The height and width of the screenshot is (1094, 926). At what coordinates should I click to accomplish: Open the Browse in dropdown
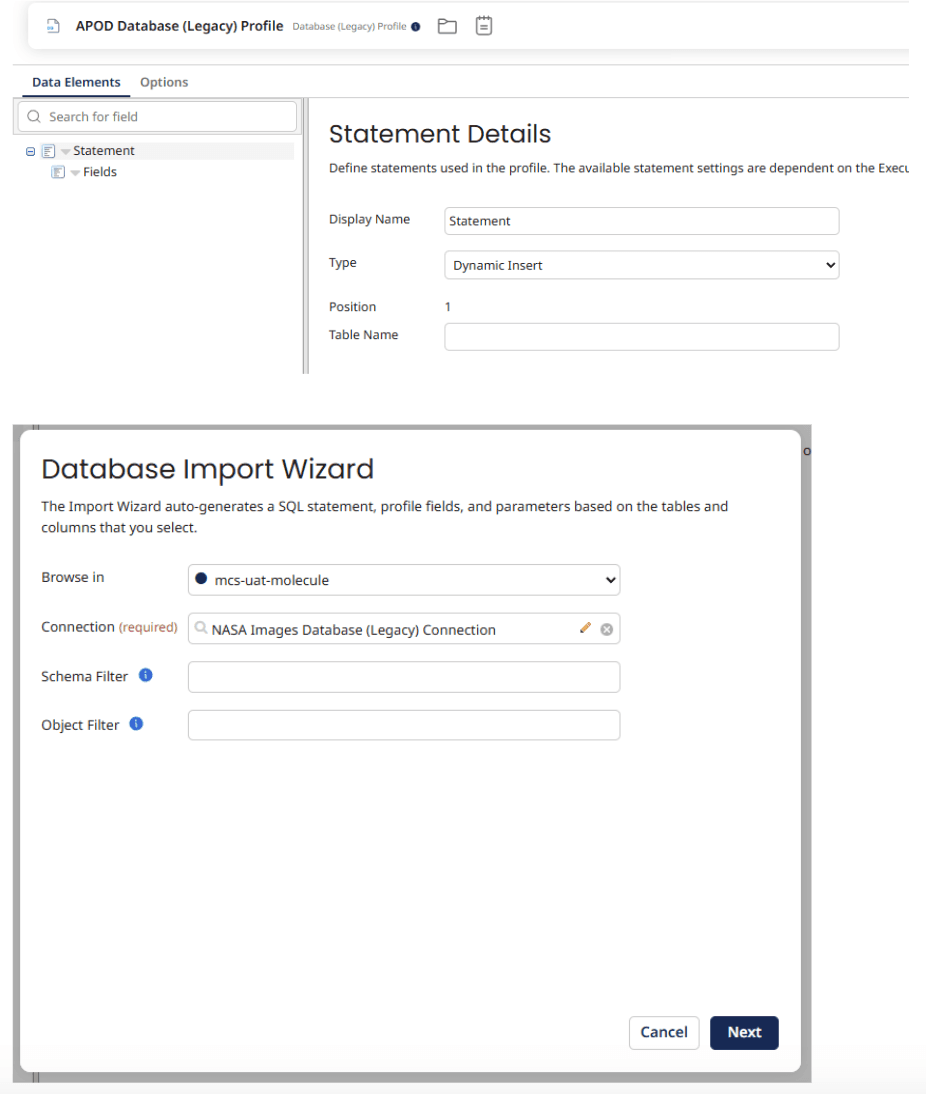pyautogui.click(x=404, y=580)
